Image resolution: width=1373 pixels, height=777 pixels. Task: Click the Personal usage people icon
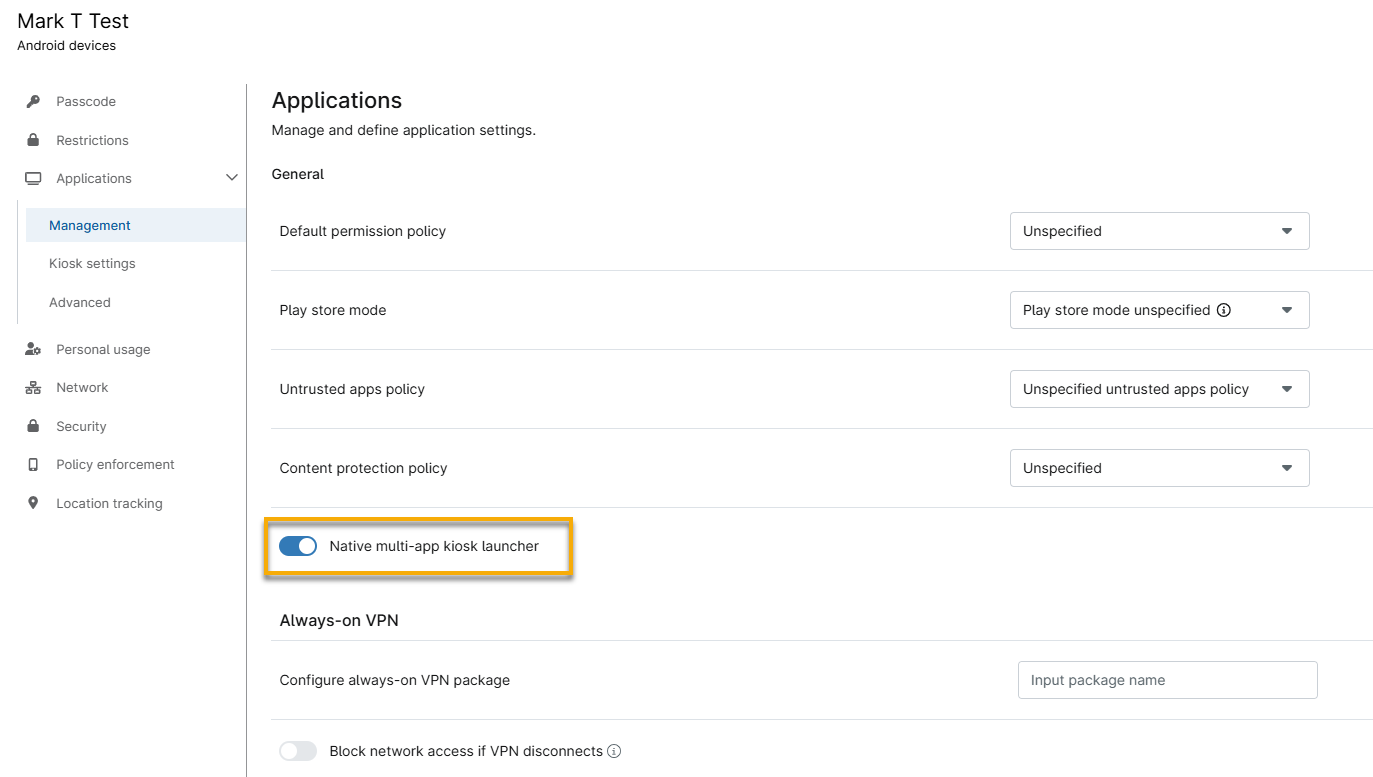[33, 350]
